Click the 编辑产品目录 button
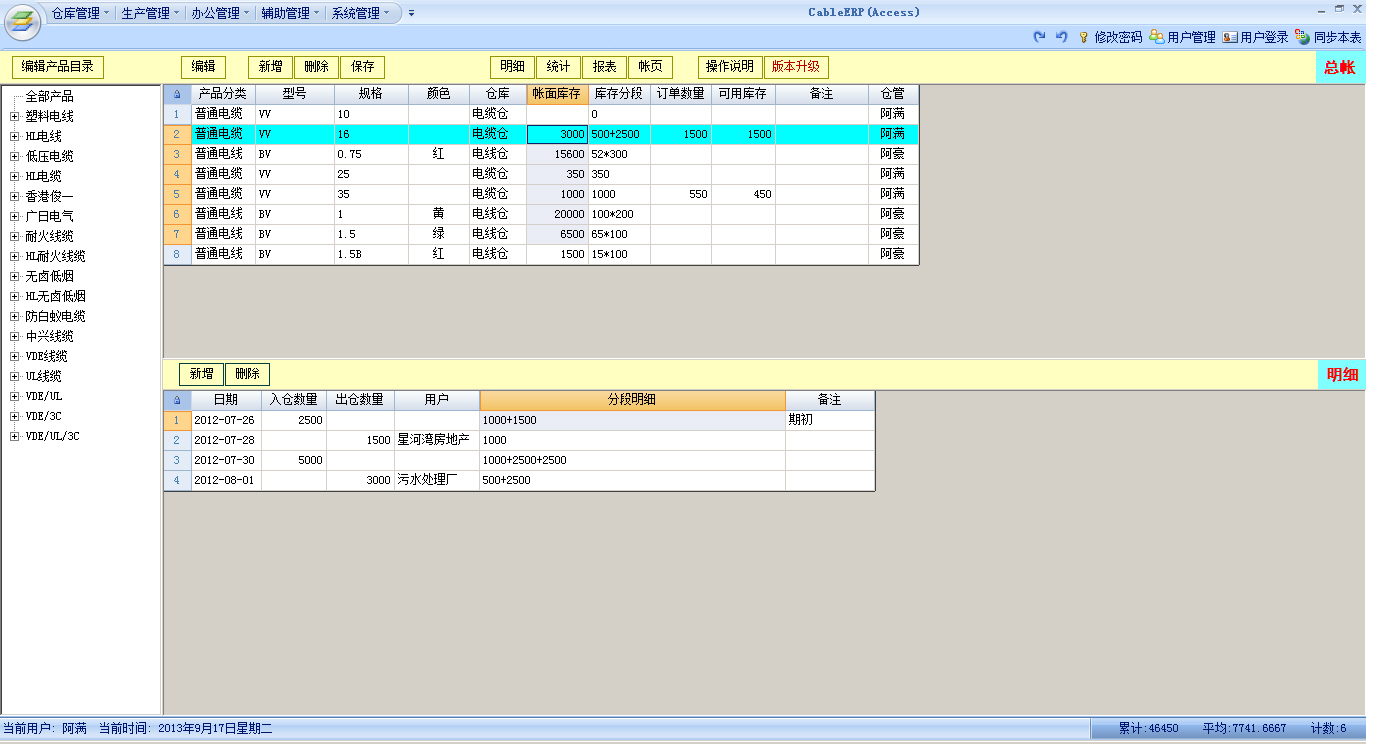 tap(58, 67)
